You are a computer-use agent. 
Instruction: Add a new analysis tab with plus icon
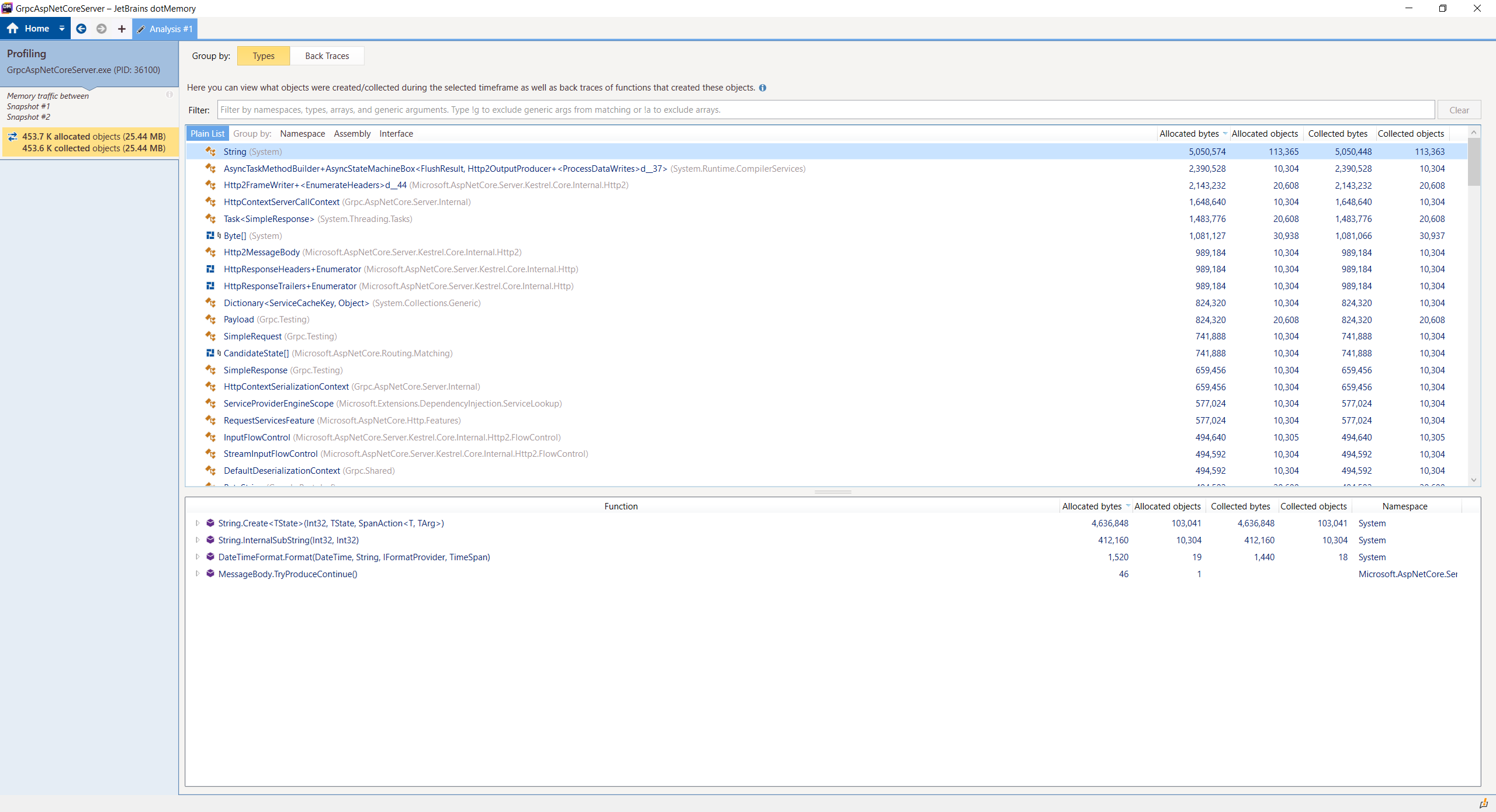pyautogui.click(x=122, y=29)
